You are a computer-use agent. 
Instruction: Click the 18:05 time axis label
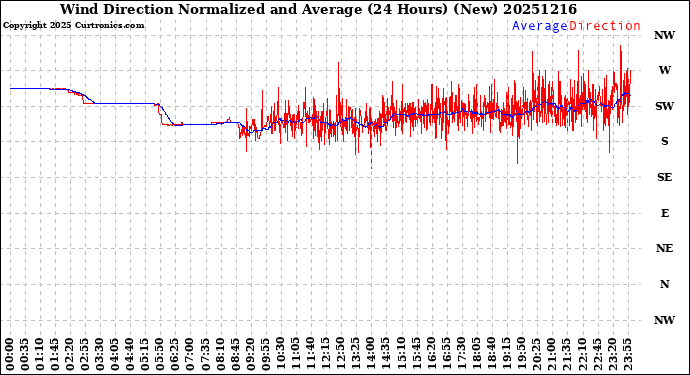[x=476, y=355]
